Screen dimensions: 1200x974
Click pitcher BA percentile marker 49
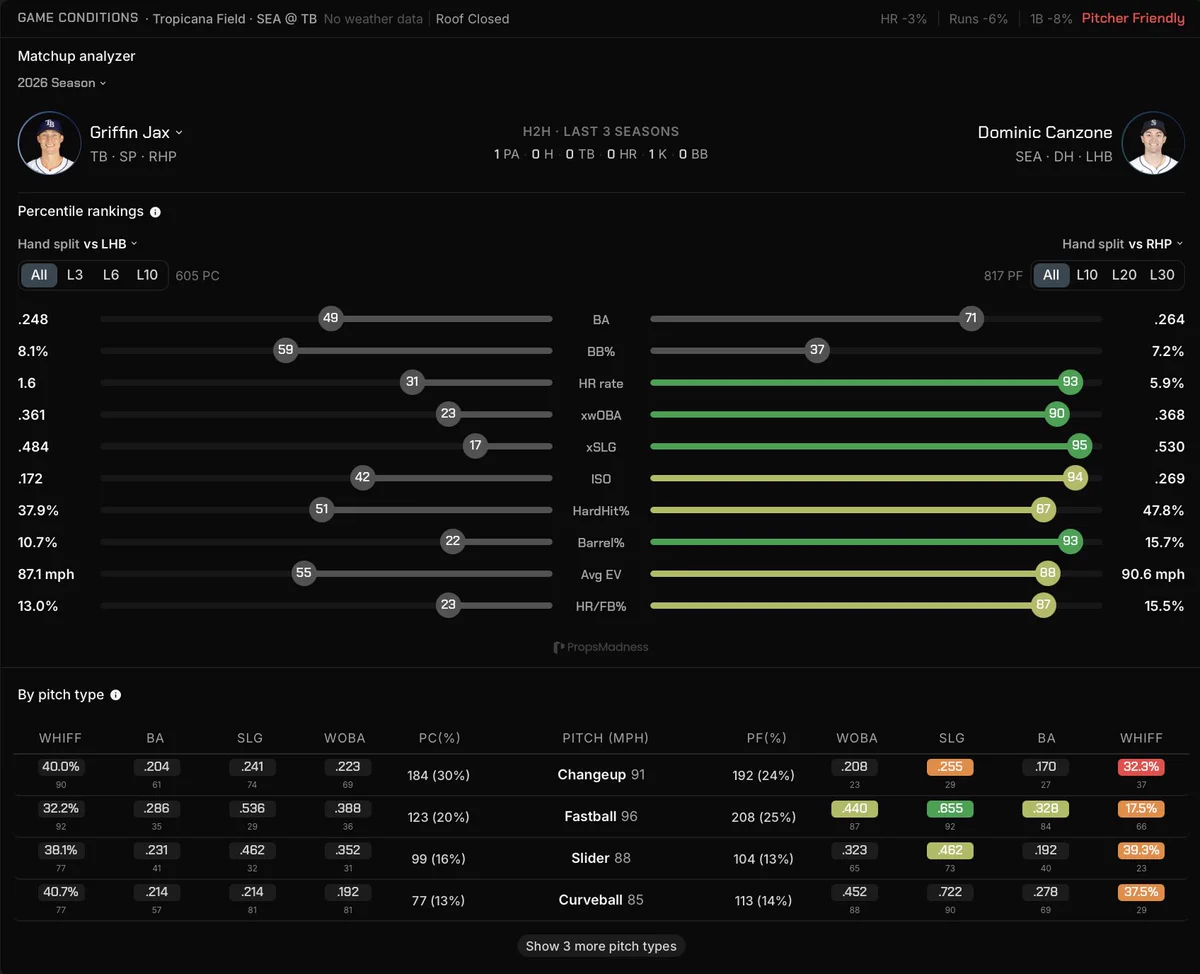click(x=330, y=319)
